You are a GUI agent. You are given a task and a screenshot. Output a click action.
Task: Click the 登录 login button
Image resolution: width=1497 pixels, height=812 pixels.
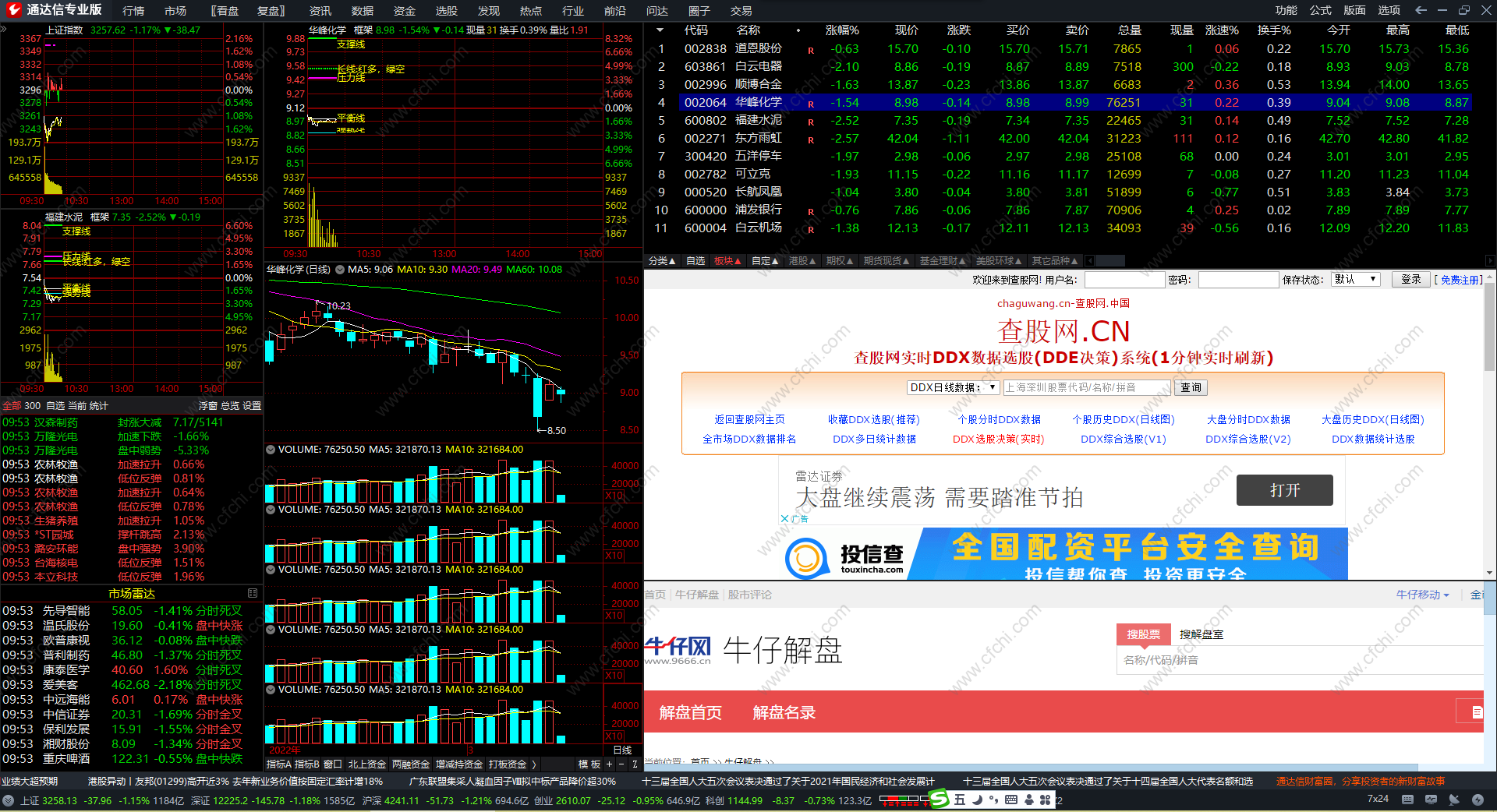[1410, 279]
